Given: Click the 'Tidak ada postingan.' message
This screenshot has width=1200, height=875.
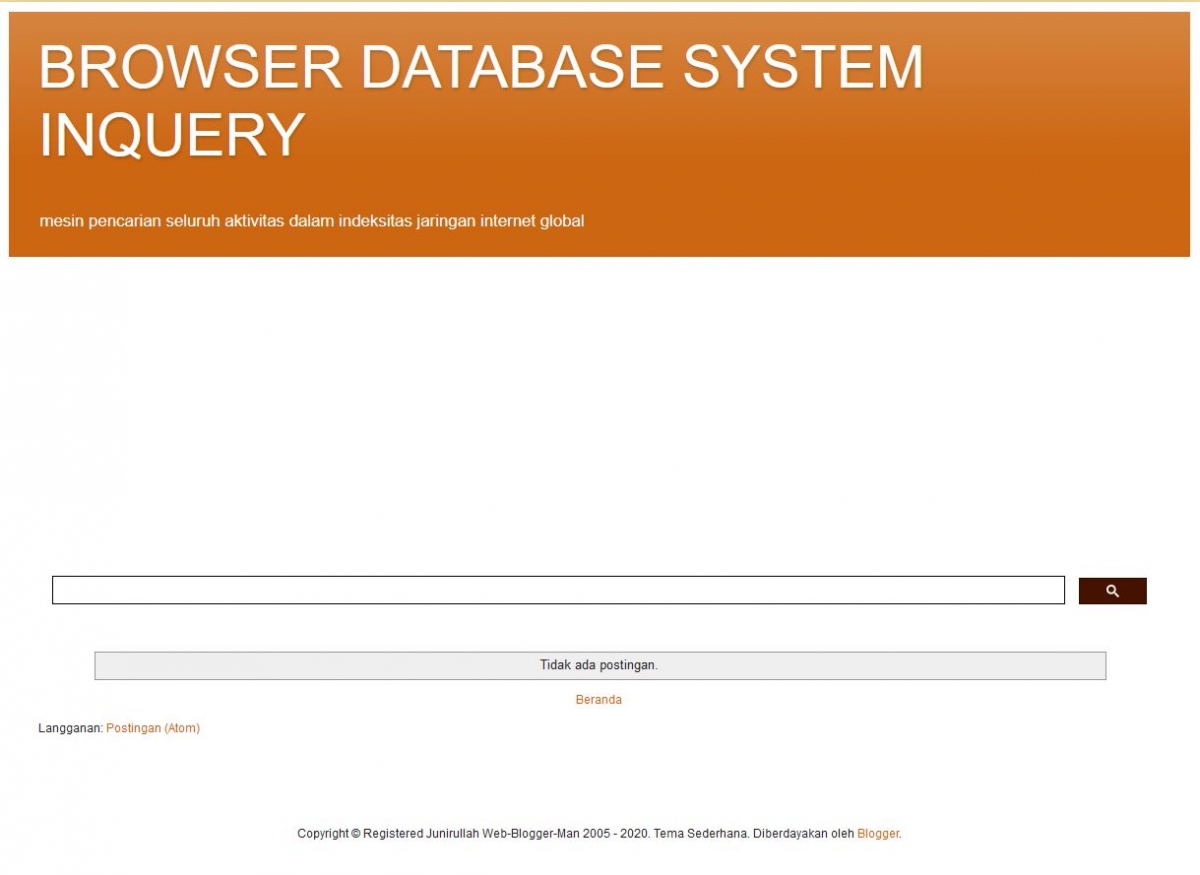Looking at the screenshot, I should [x=599, y=665].
